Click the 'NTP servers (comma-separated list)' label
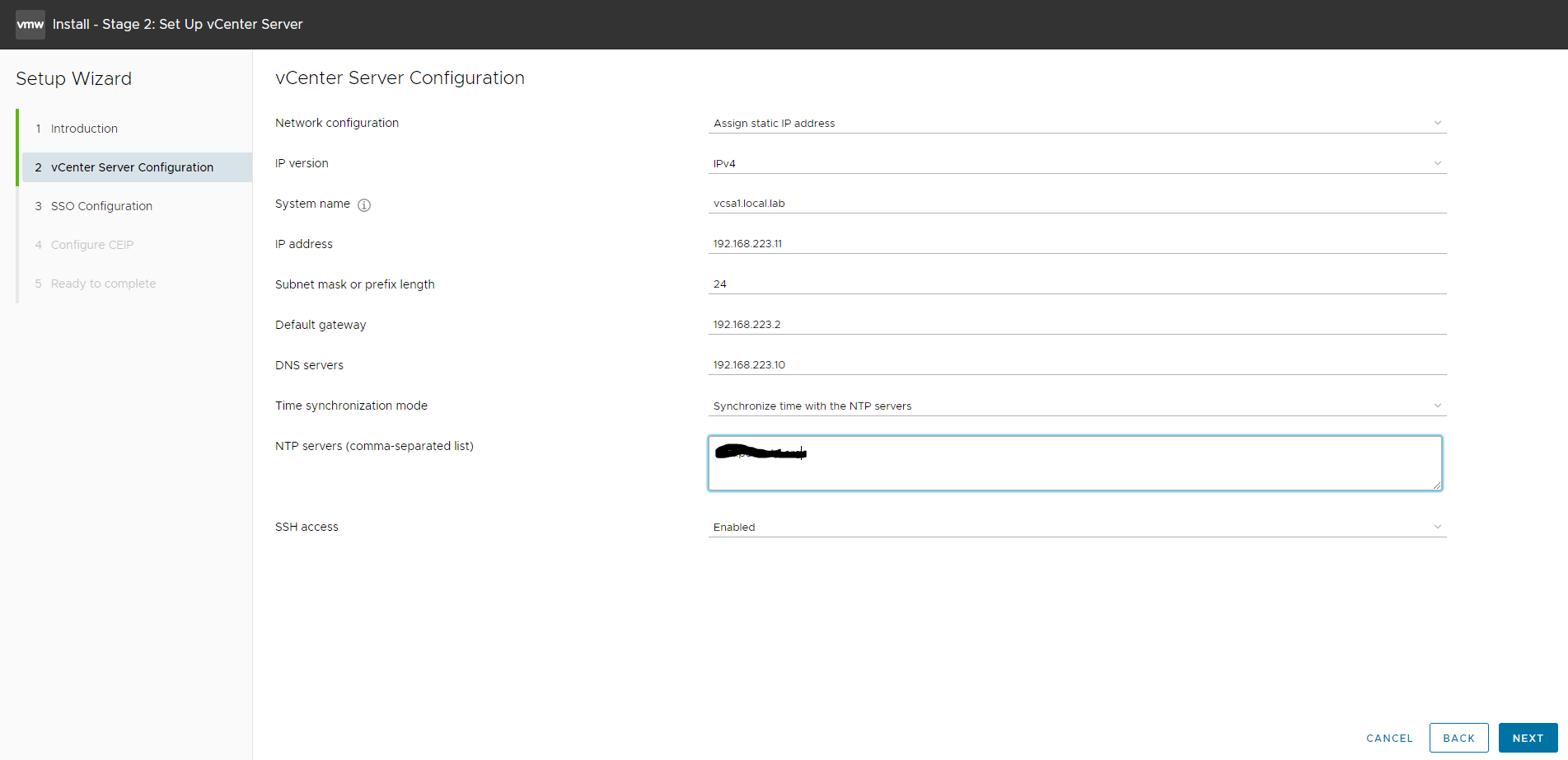1568x760 pixels. point(374,446)
